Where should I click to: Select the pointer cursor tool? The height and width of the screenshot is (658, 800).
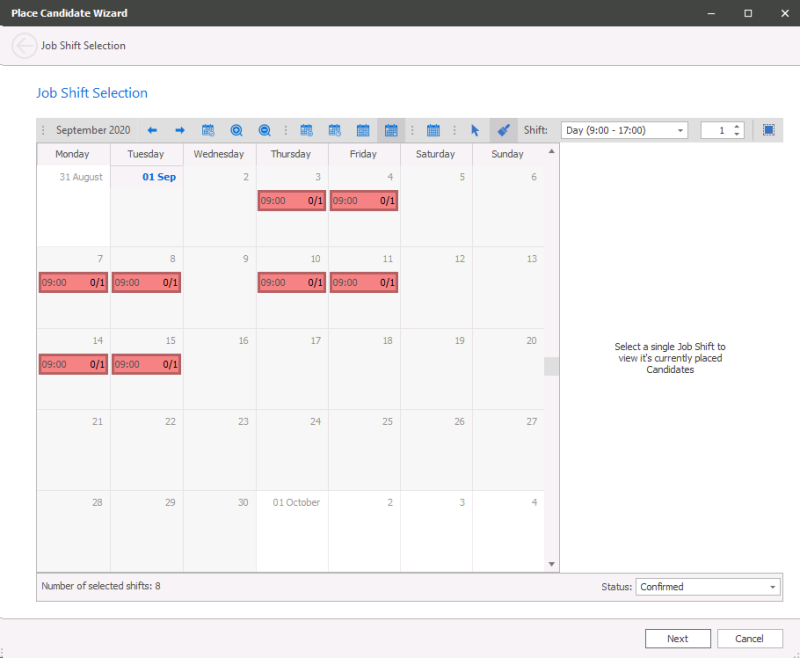click(x=475, y=130)
